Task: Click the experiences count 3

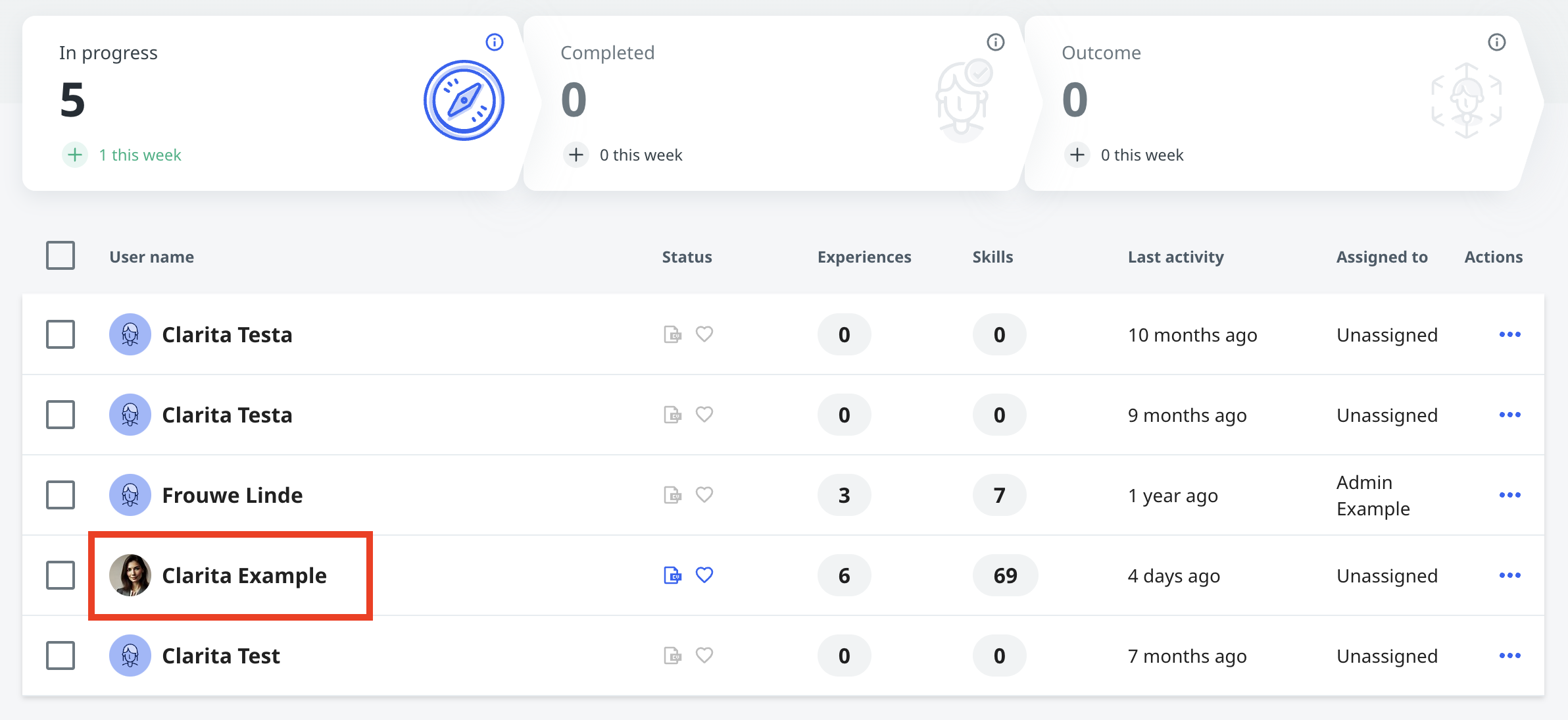Action: pyautogui.click(x=845, y=495)
